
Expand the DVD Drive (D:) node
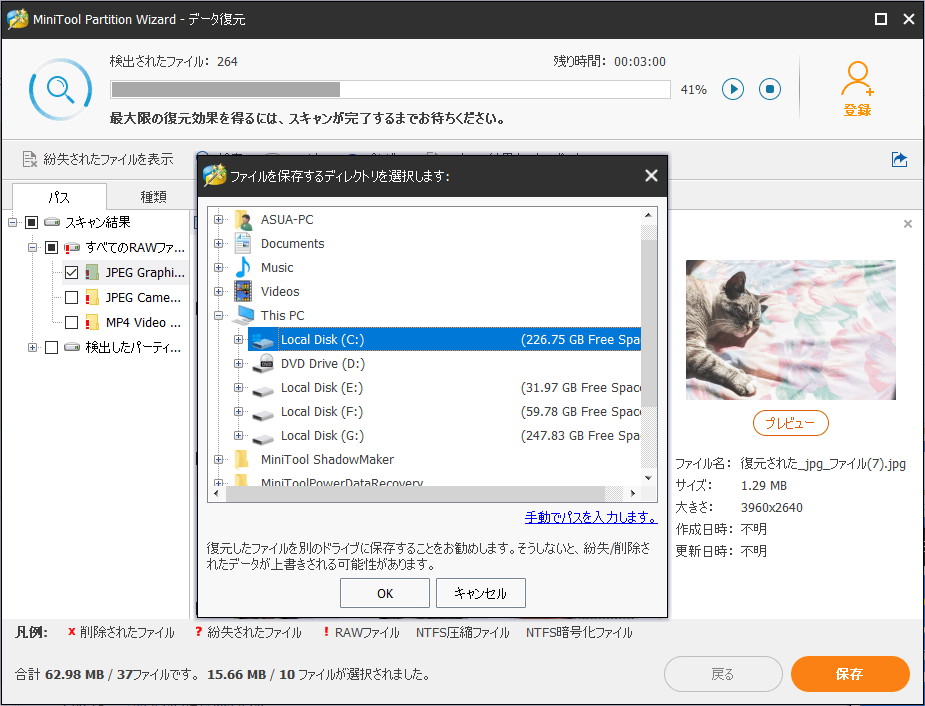[x=238, y=363]
